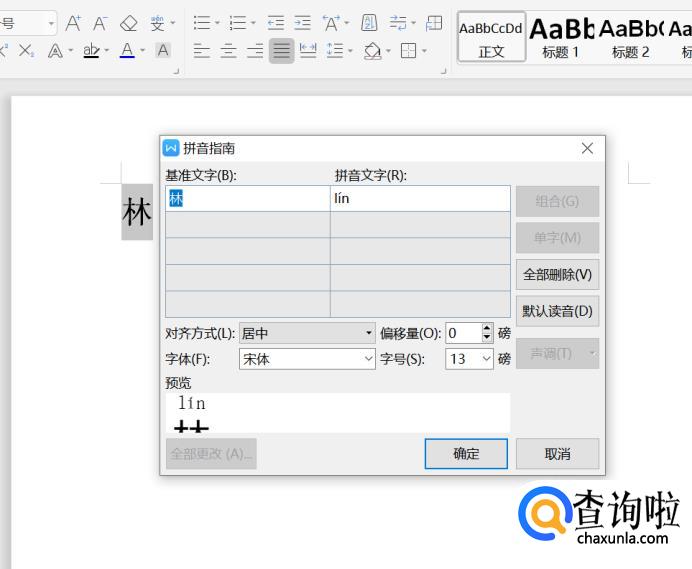Screen dimensions: 692x569
Task: Click 默认读音(D) button
Action: 557,311
